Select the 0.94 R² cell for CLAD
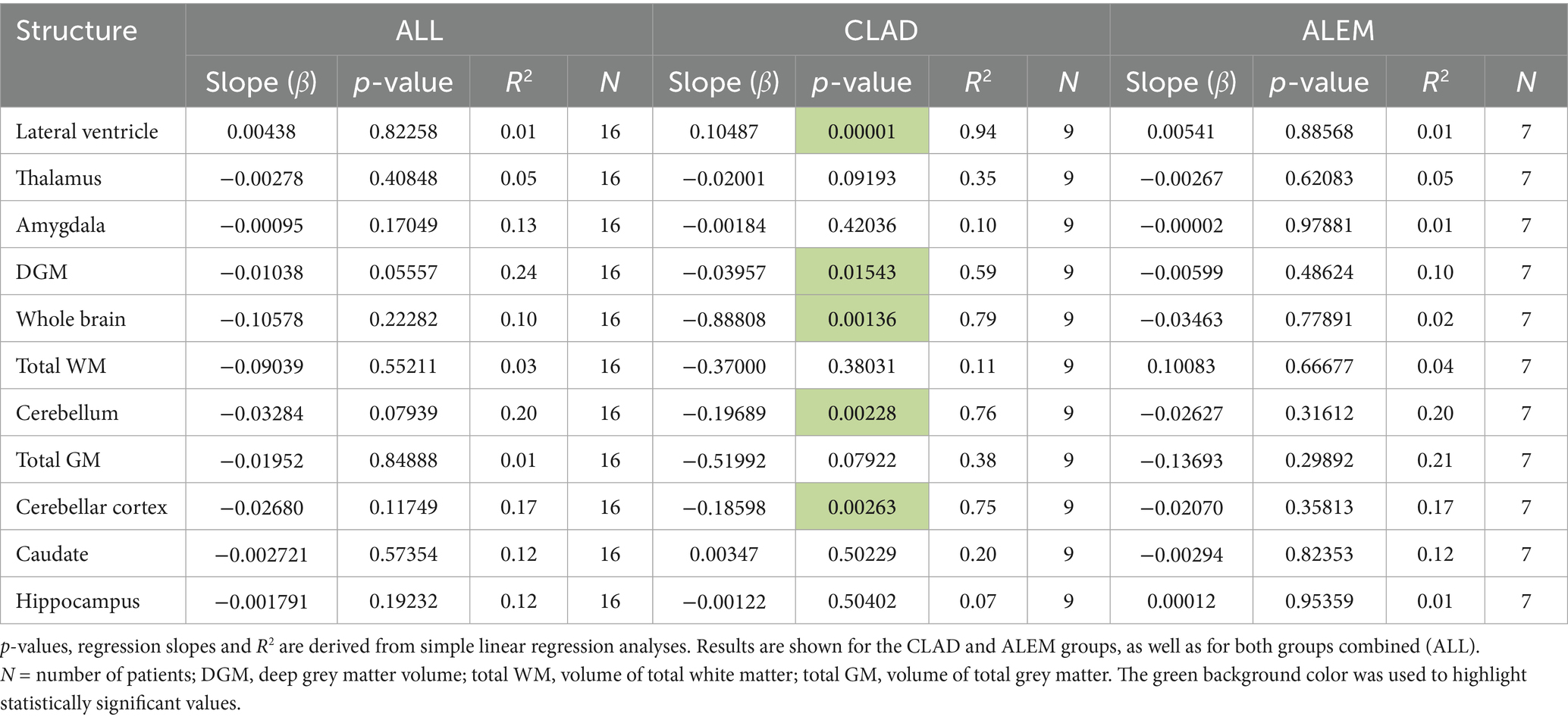Screen dimensions: 1568x720 click(x=977, y=132)
